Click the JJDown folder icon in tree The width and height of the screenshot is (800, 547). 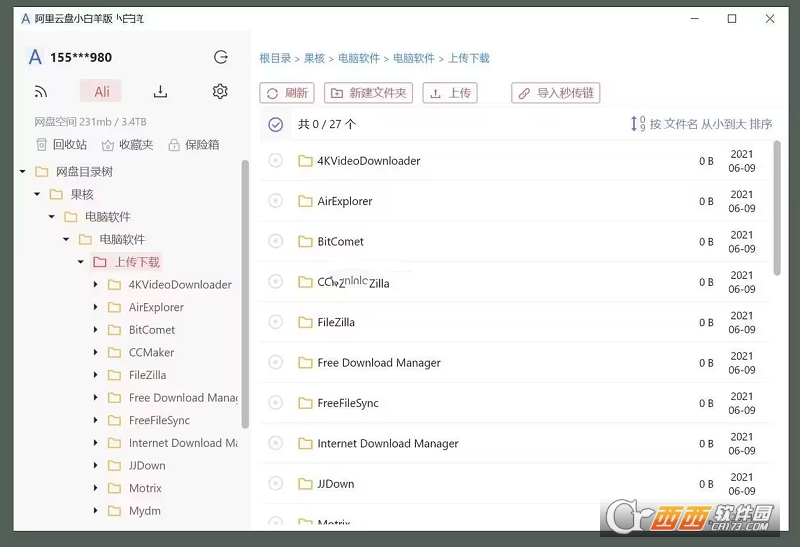tap(115, 465)
